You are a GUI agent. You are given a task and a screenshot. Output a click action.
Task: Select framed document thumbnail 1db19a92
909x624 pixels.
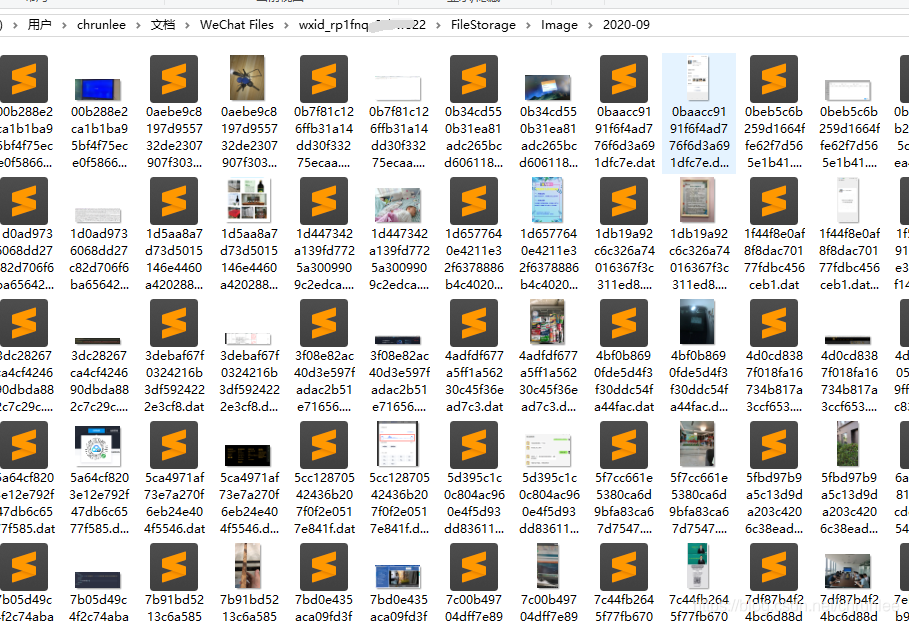697,200
